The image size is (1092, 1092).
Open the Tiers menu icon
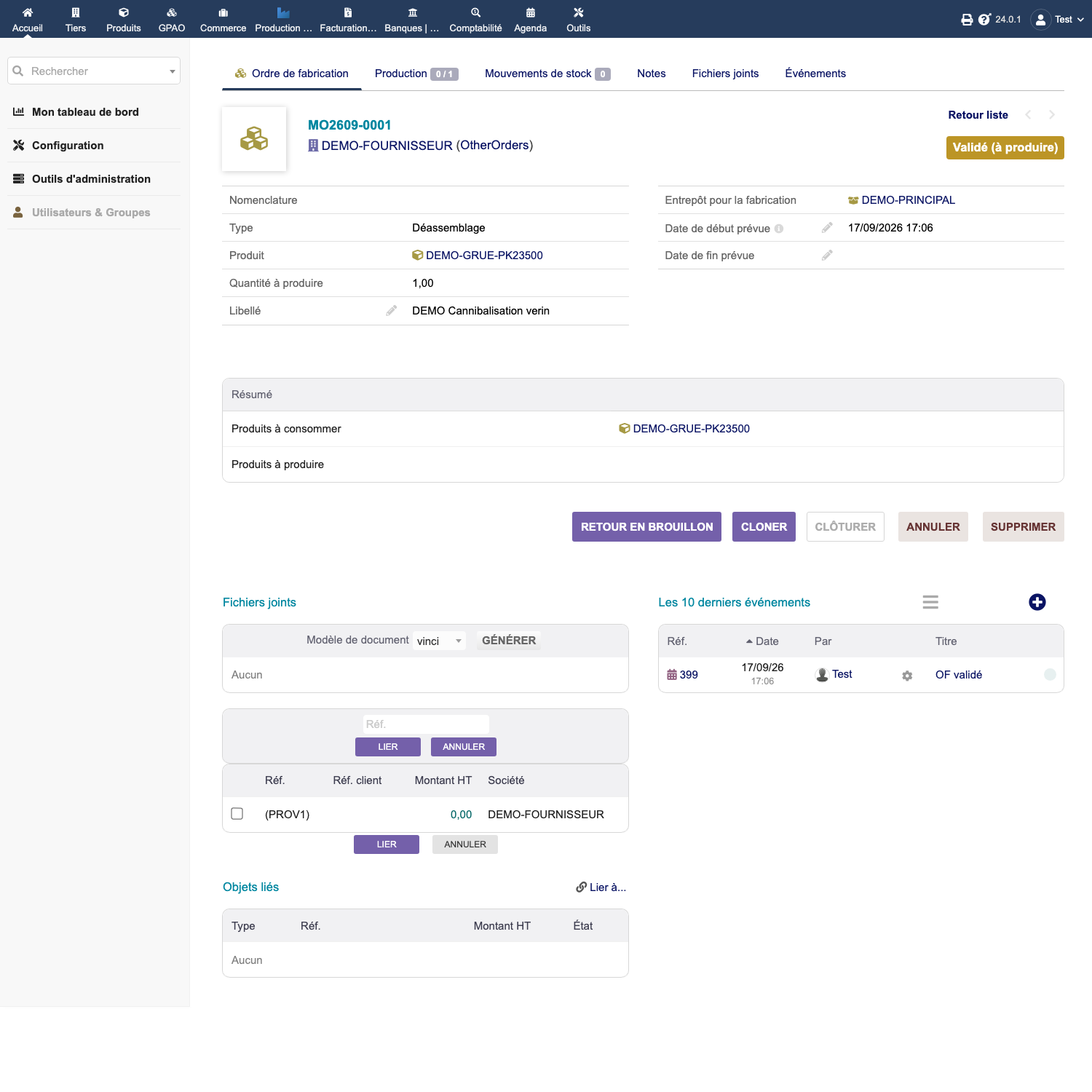coord(76,12)
